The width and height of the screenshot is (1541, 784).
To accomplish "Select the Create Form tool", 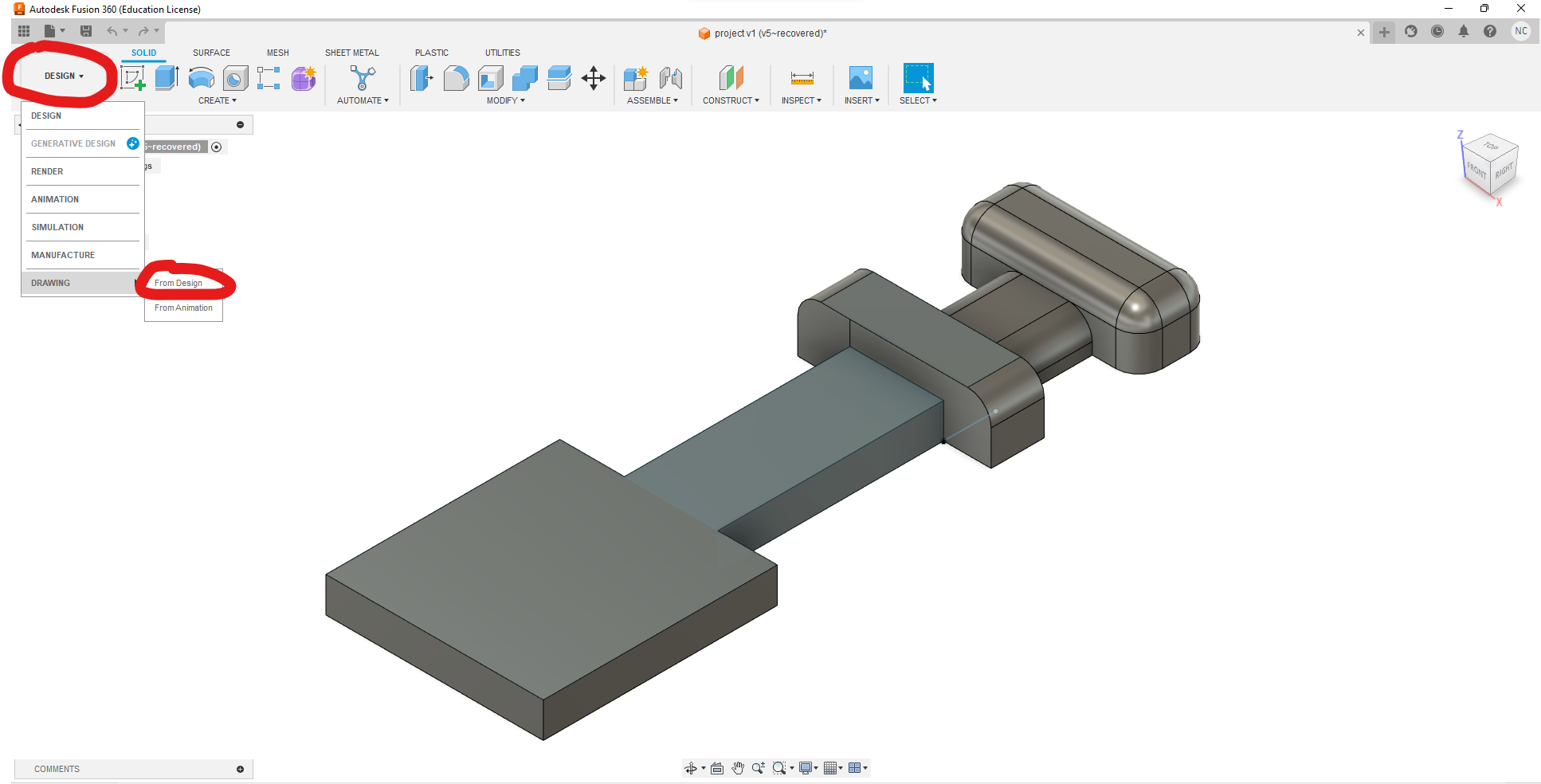I will pyautogui.click(x=304, y=78).
